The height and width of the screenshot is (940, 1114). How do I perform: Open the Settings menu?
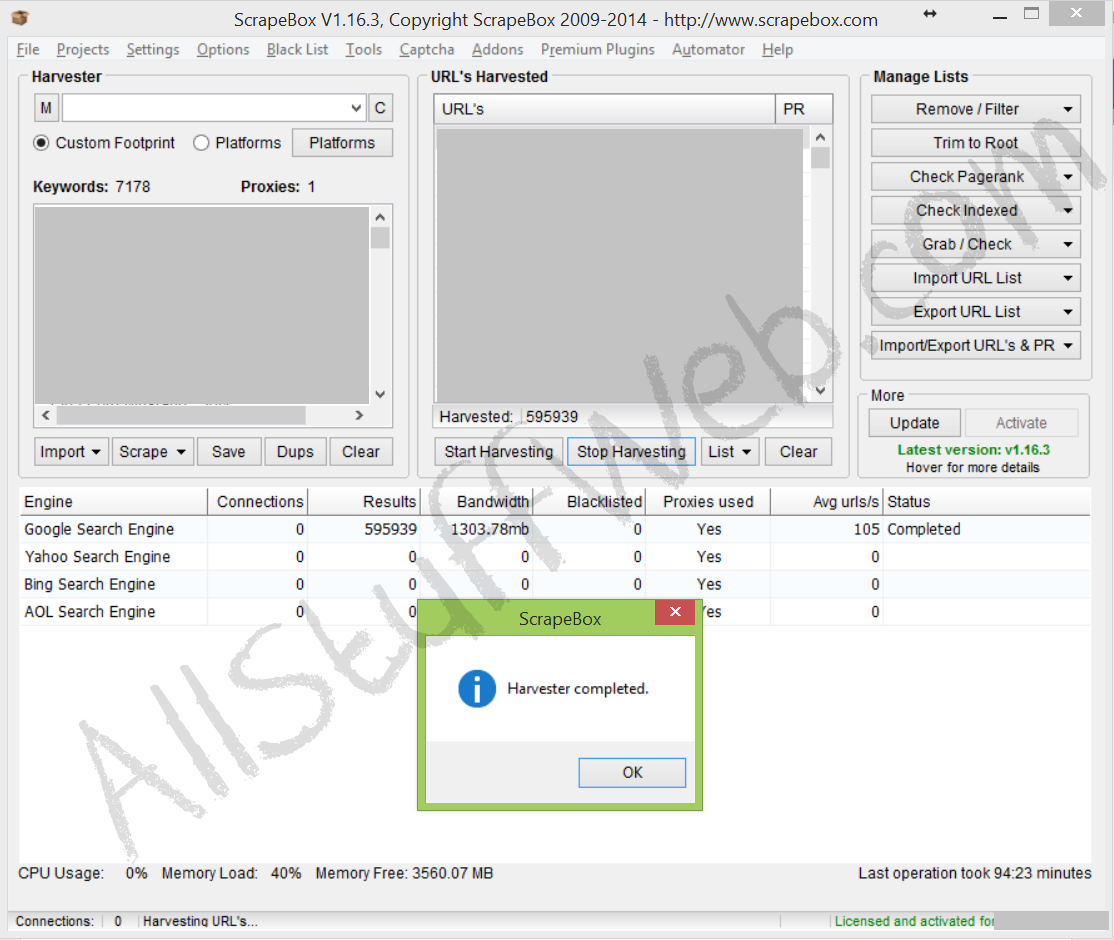click(153, 50)
